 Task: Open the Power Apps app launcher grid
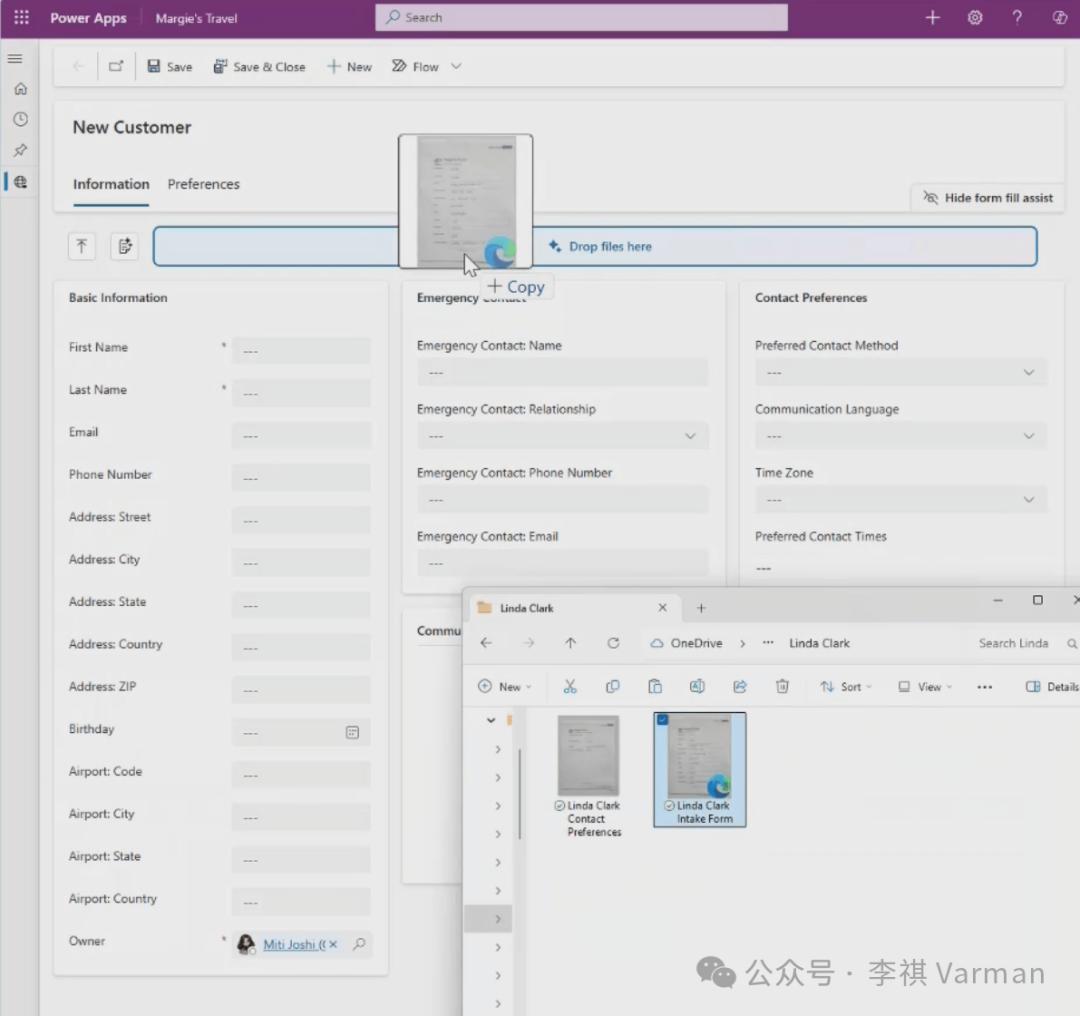click(x=21, y=17)
